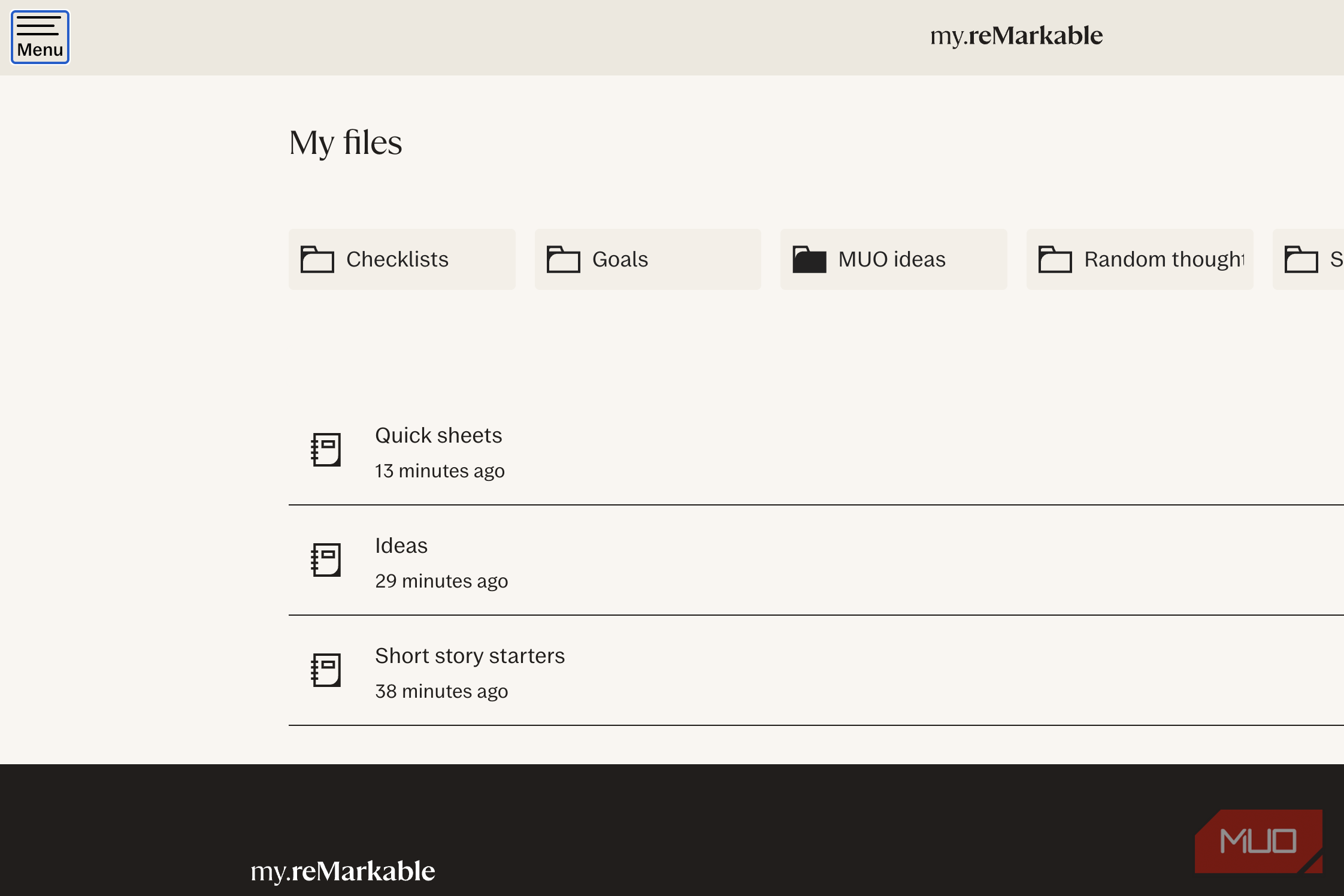Viewport: 1344px width, 896px height.
Task: Click the Short story starters notebook icon
Action: [326, 670]
